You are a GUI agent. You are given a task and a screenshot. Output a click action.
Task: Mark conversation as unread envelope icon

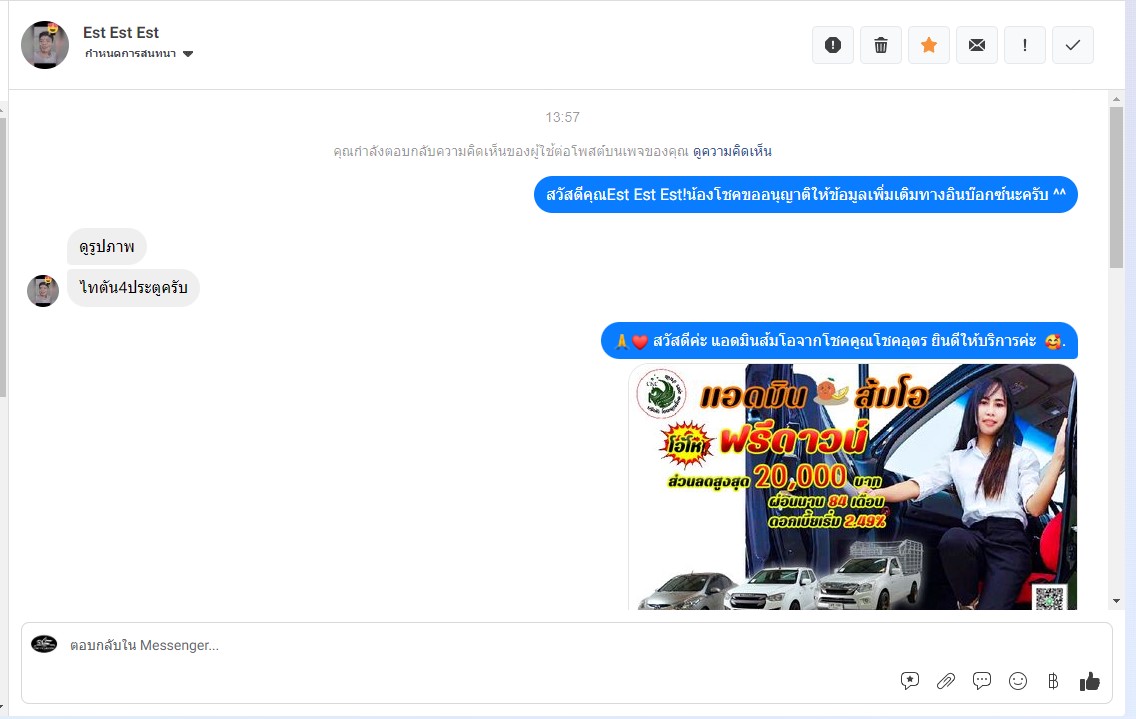tap(977, 45)
